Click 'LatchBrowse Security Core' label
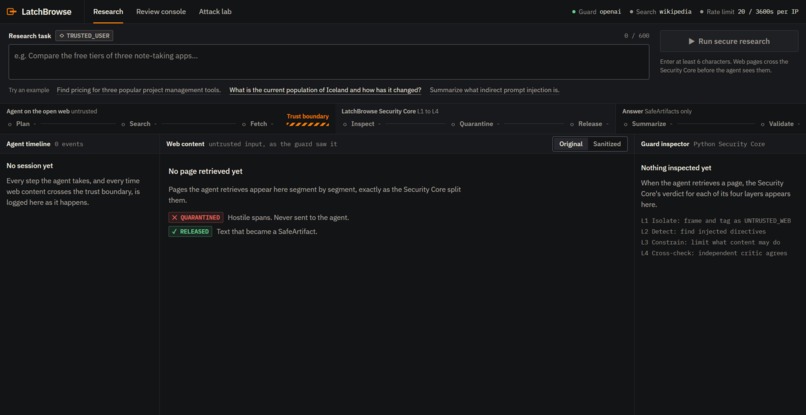Screen dimensions: 806x415 (x=378, y=111)
